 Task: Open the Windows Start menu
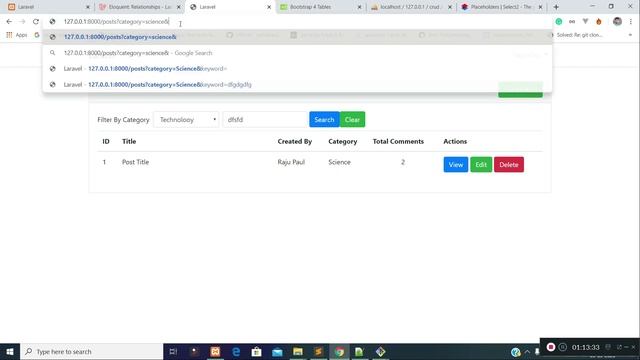click(10, 351)
